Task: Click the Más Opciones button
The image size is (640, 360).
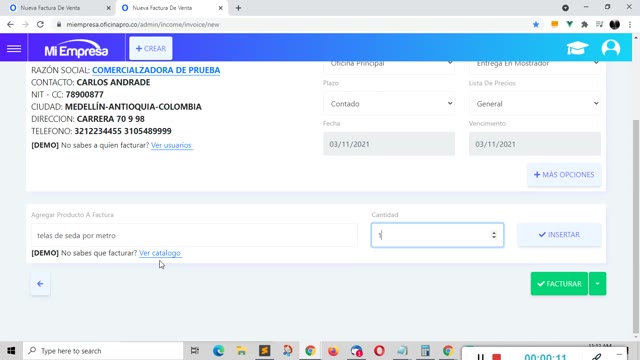Action: (564, 175)
